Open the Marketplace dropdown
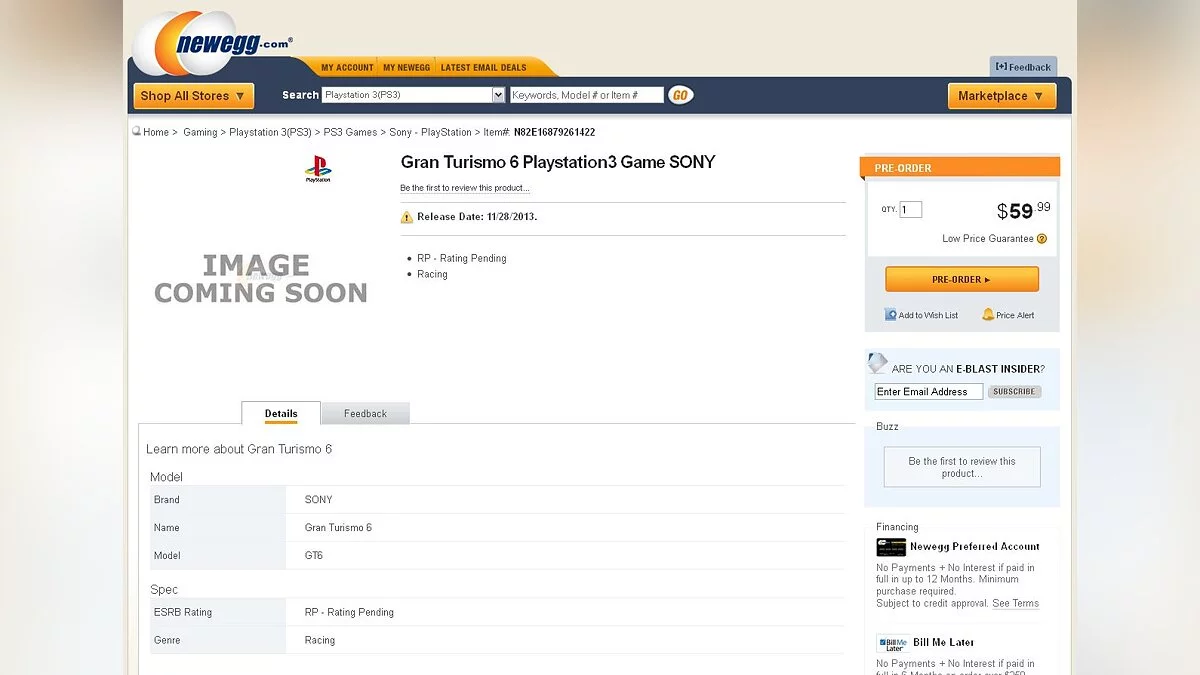This screenshot has height=675, width=1200. [x=1002, y=96]
